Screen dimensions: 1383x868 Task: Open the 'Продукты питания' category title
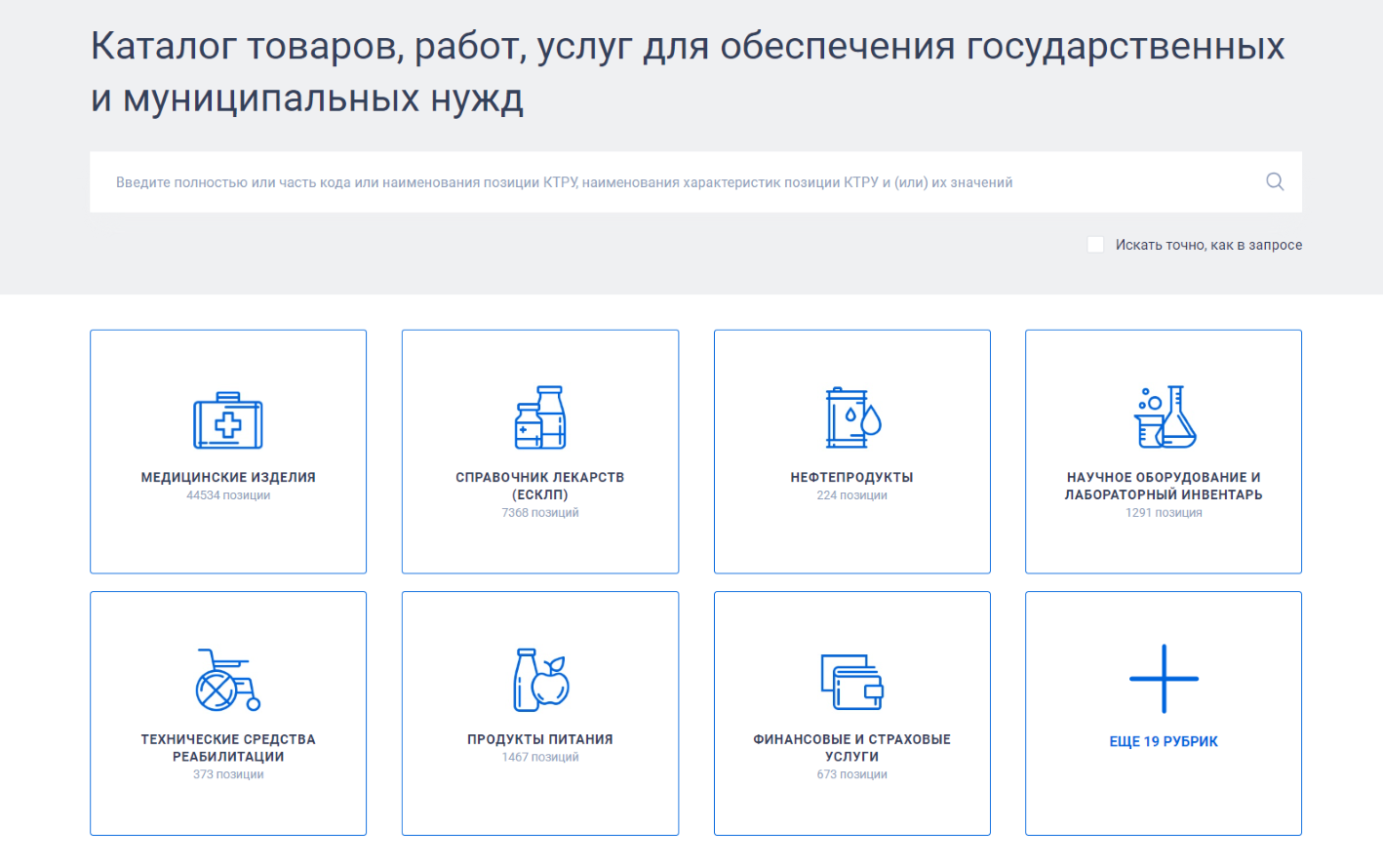pos(540,739)
